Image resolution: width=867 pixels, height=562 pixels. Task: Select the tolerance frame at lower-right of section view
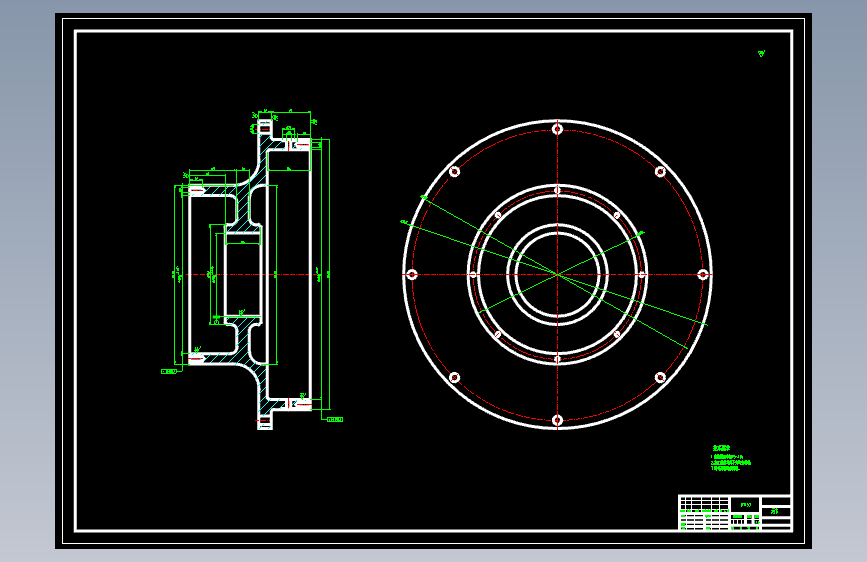[335, 419]
